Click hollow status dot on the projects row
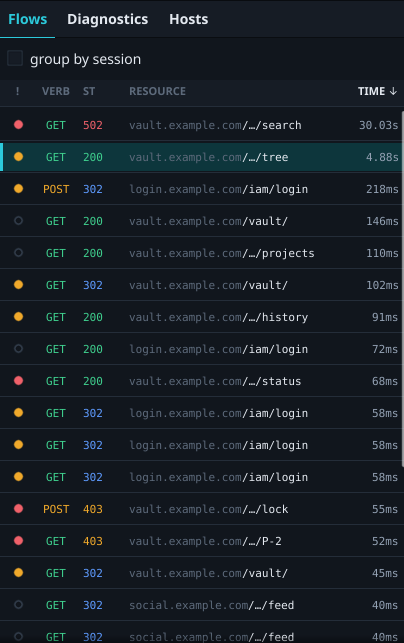Screen dimensions: 404x643 coord(18,253)
